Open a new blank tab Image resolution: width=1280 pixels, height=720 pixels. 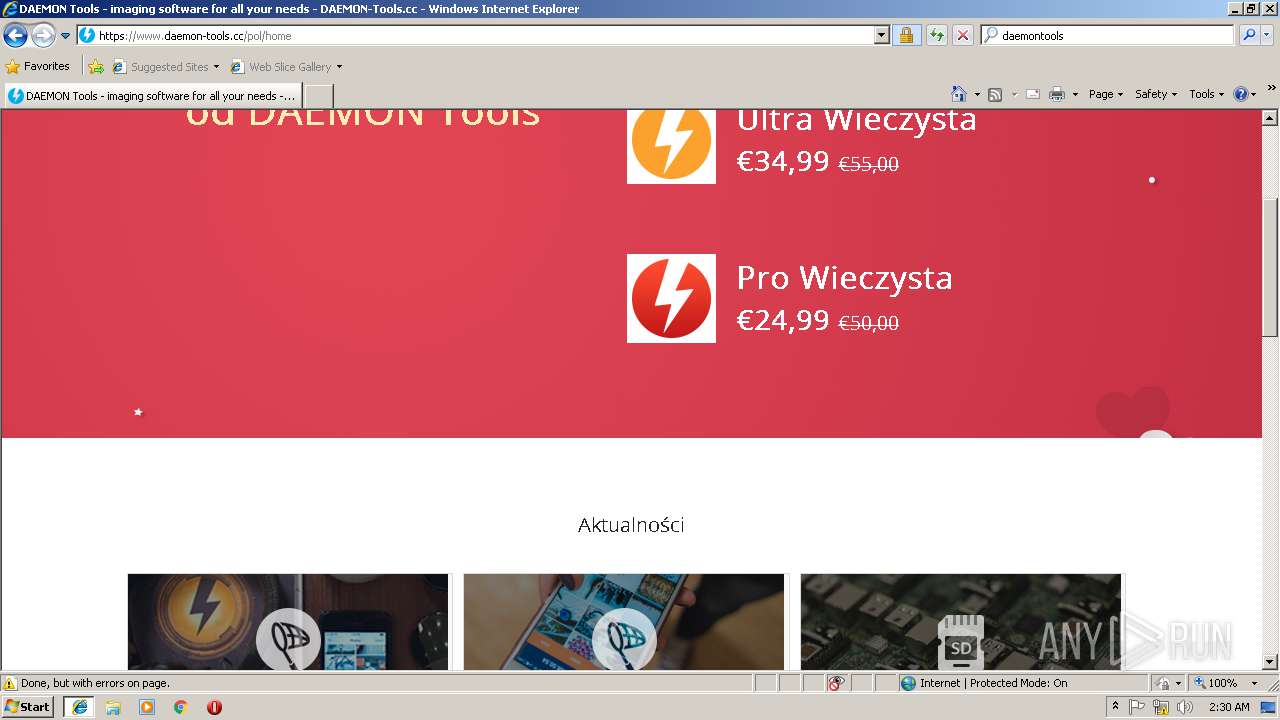coord(318,96)
